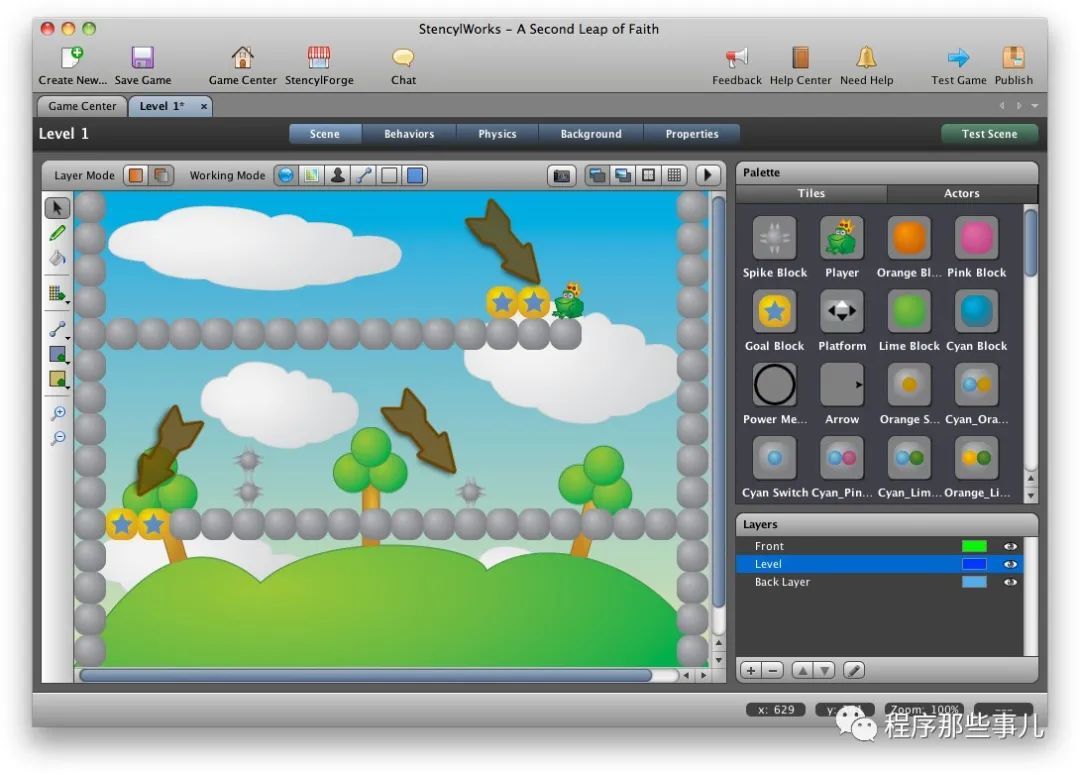Screen dimensions: 1080x774
Task: Switch to the Game Center tab
Action: (x=82, y=106)
